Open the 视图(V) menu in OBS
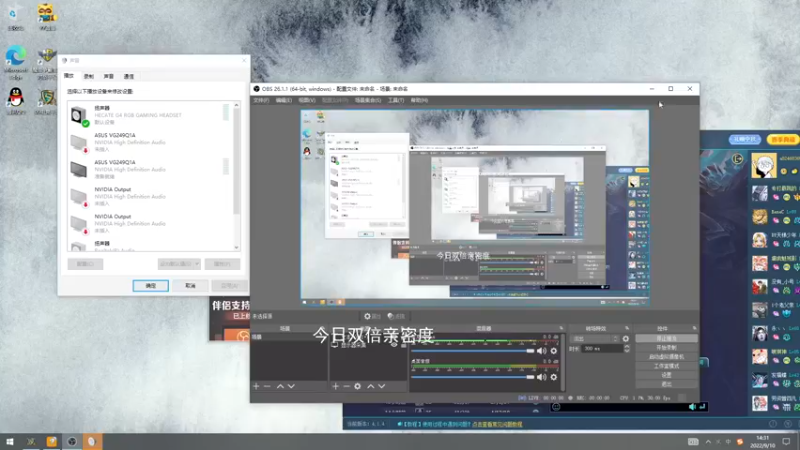 [307, 101]
